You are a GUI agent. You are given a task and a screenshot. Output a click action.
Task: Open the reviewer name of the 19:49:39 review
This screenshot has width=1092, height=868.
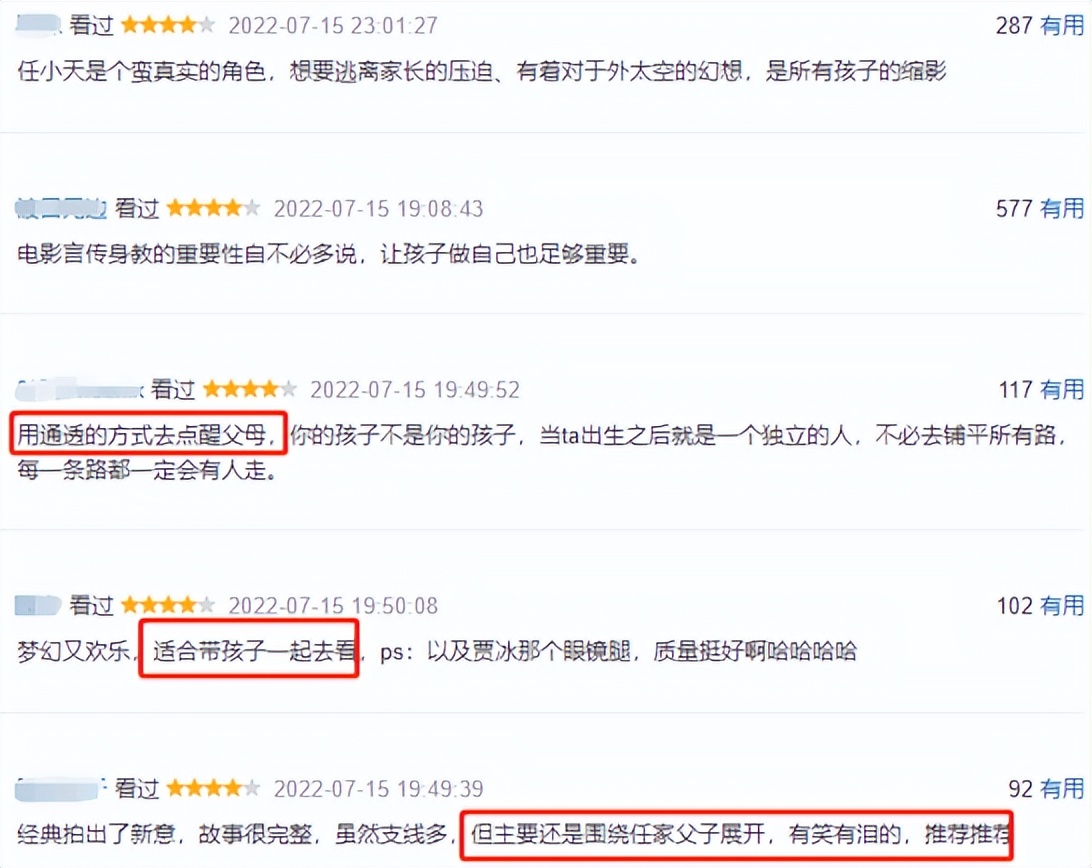click(x=60, y=789)
